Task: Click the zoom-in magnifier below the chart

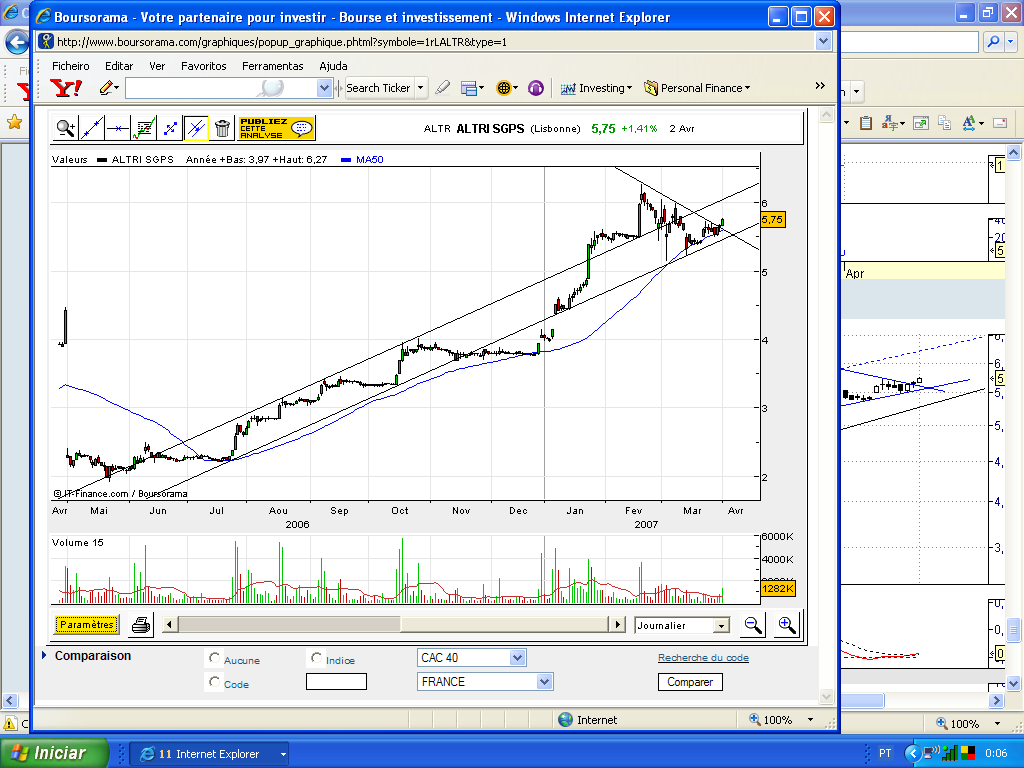Action: 787,625
